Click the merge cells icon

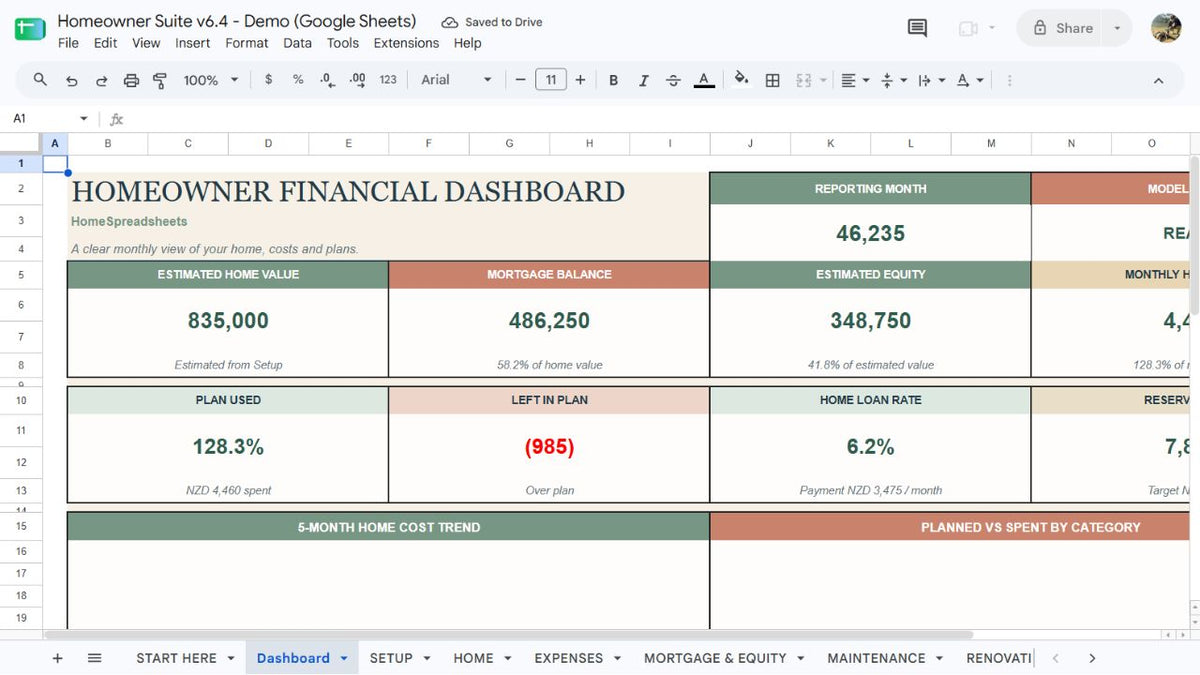[x=803, y=80]
